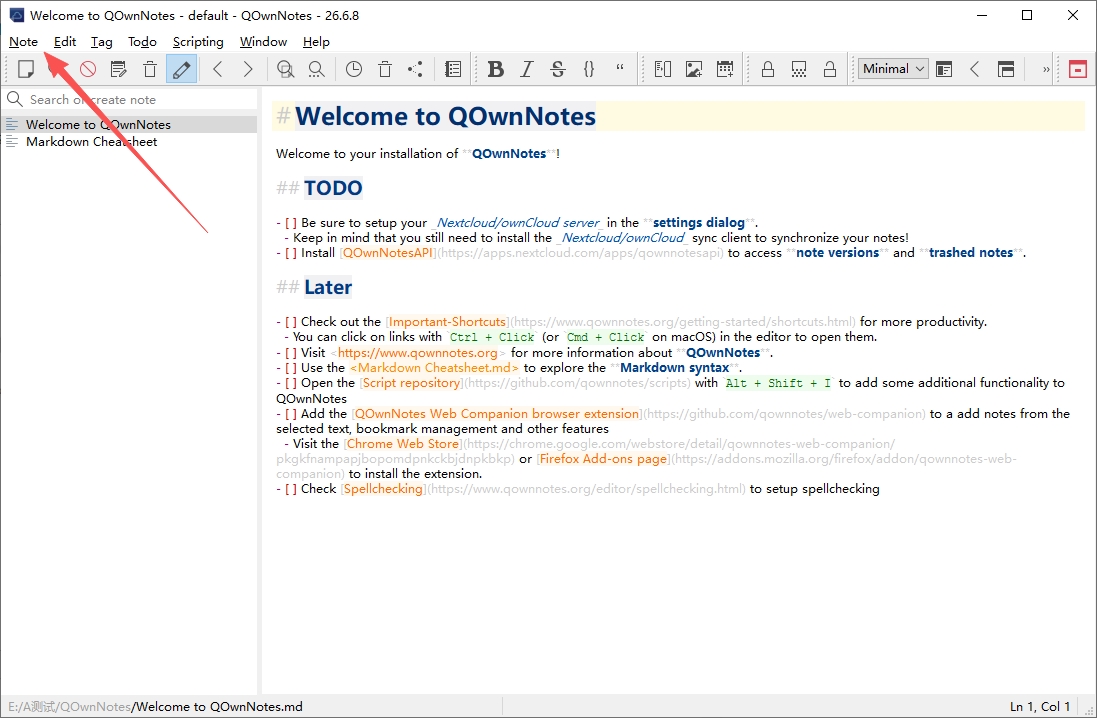
Task: Click the trash icon beside the pencil icon
Action: point(150,69)
